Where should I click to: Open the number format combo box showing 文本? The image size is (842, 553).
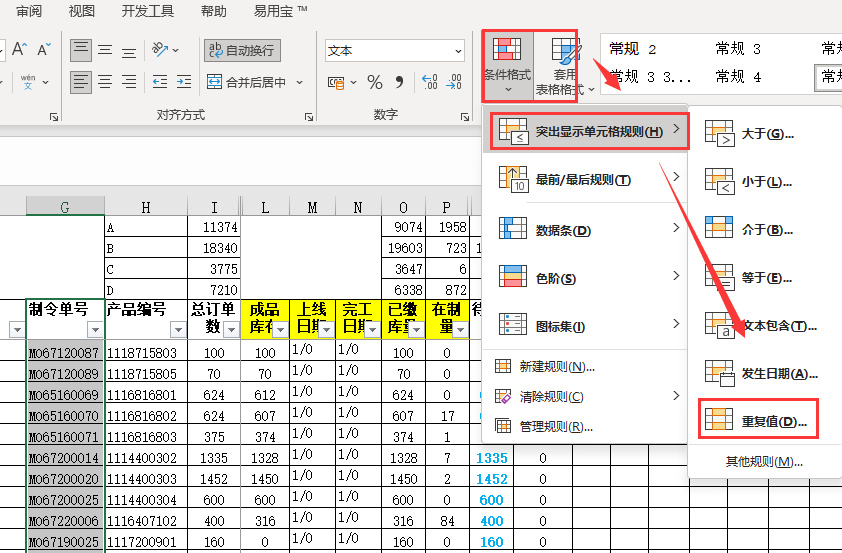click(x=395, y=50)
